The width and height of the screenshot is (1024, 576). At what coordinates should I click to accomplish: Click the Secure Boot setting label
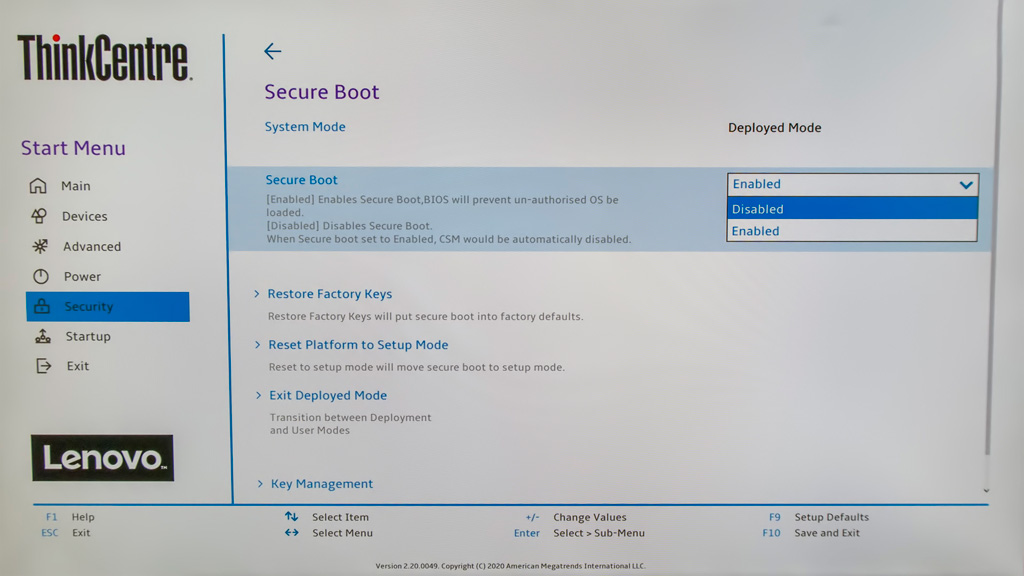(301, 180)
